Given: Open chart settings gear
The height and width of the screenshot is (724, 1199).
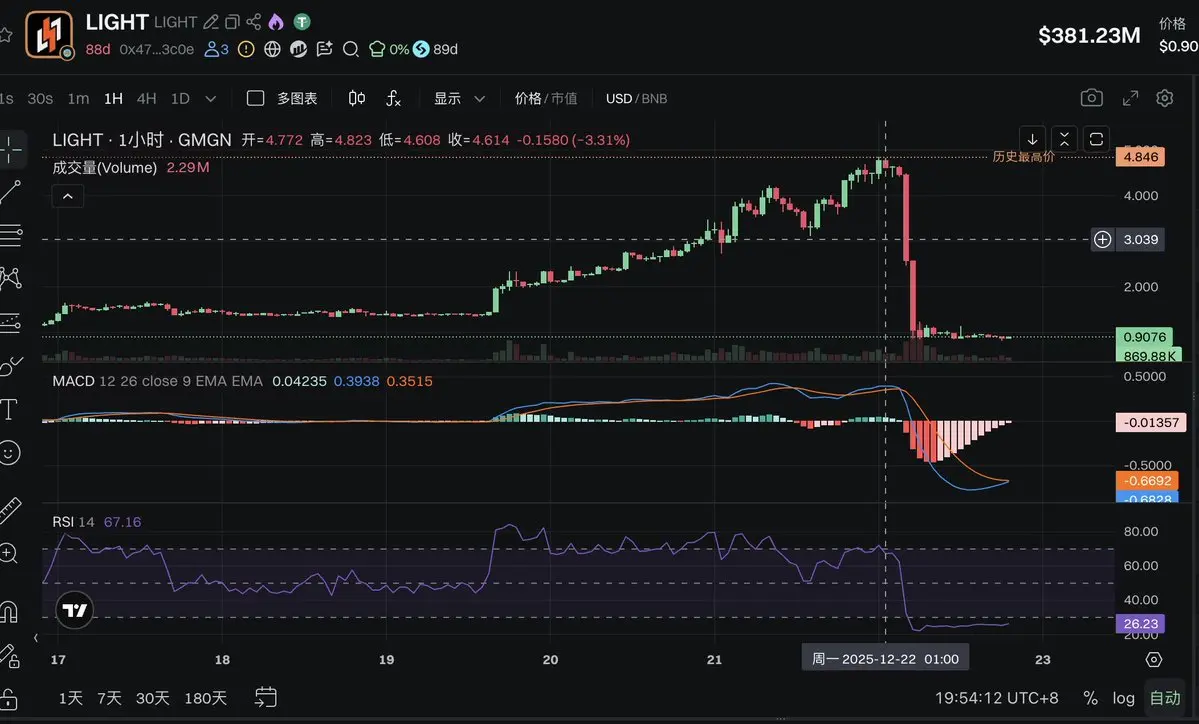Looking at the screenshot, I should 1165,98.
